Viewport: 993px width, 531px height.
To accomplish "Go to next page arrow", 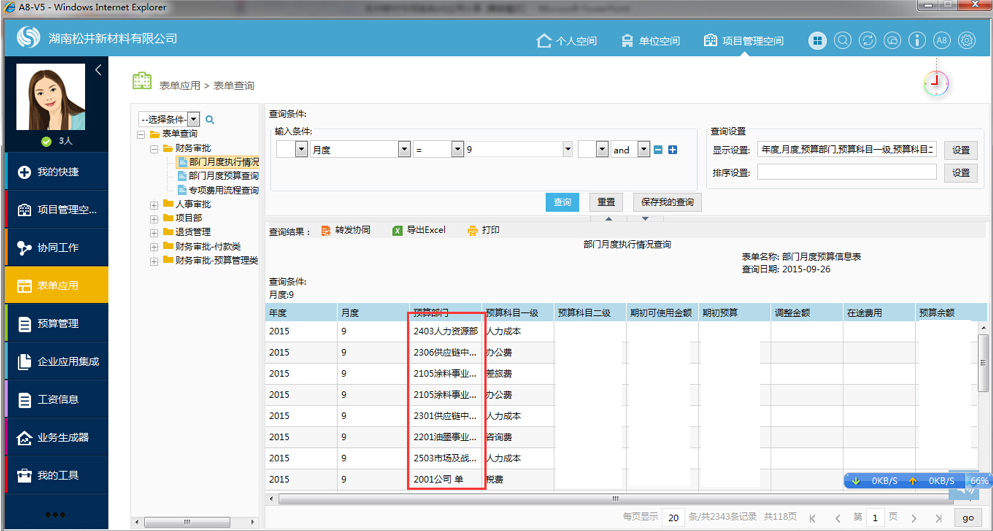I will point(914,518).
